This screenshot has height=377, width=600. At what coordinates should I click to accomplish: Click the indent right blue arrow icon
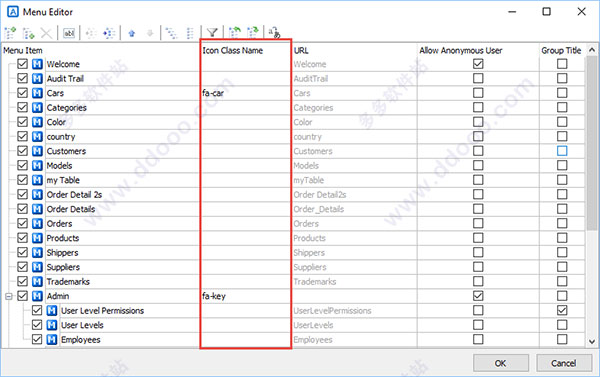109,33
